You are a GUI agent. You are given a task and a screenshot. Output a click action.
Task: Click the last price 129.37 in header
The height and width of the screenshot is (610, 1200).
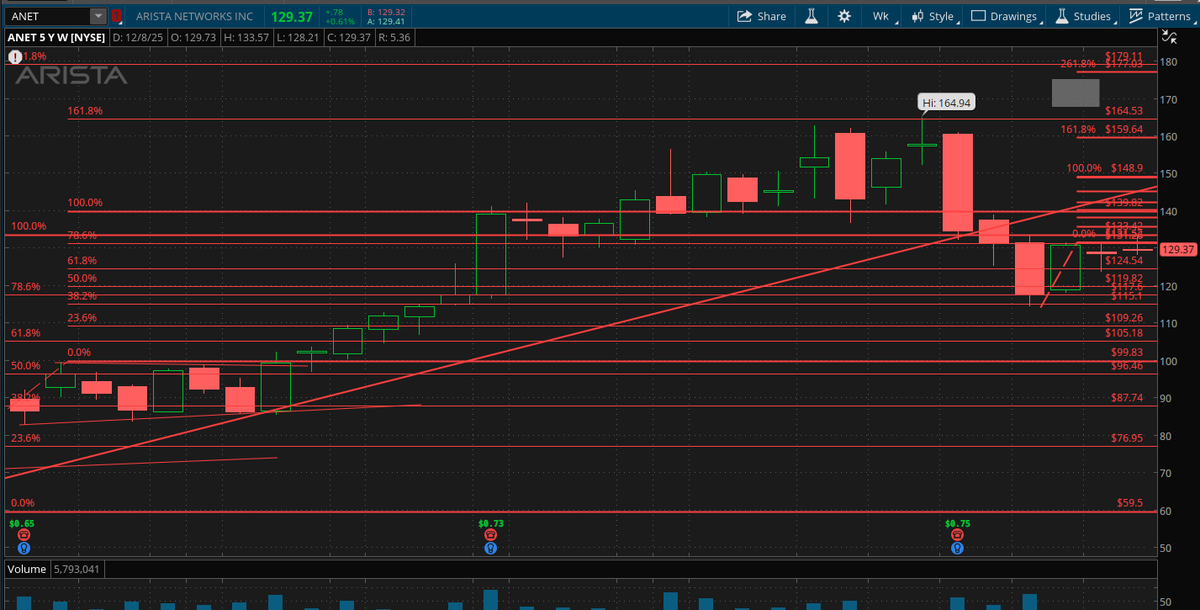click(x=293, y=16)
